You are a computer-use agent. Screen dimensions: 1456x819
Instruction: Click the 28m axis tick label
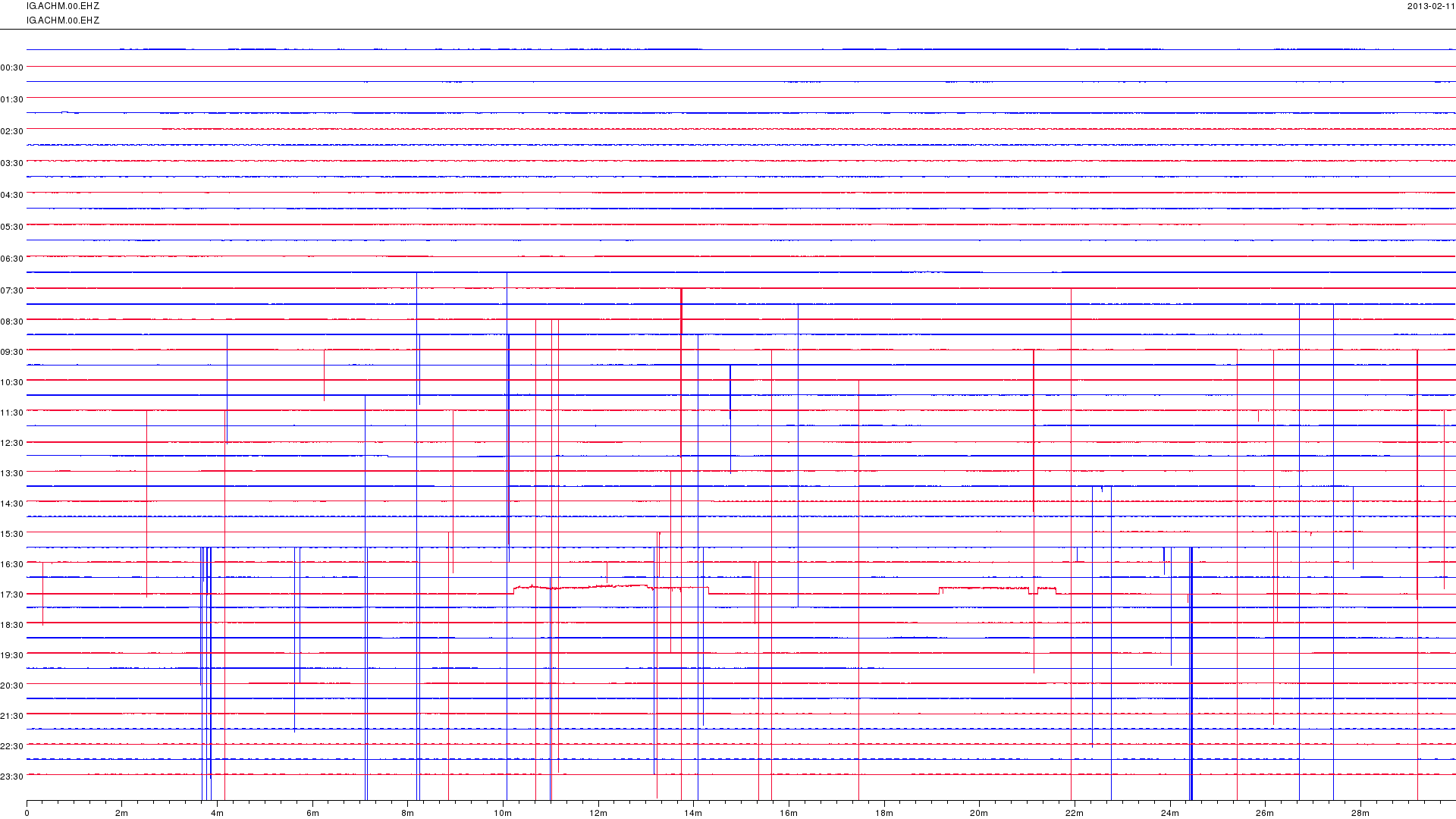1360,813
